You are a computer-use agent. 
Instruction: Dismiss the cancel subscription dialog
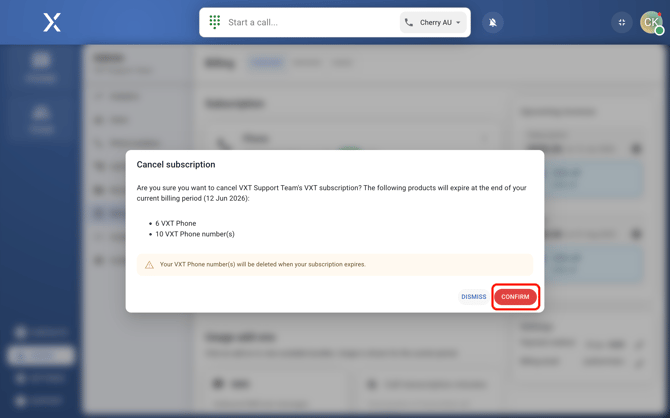pos(474,297)
